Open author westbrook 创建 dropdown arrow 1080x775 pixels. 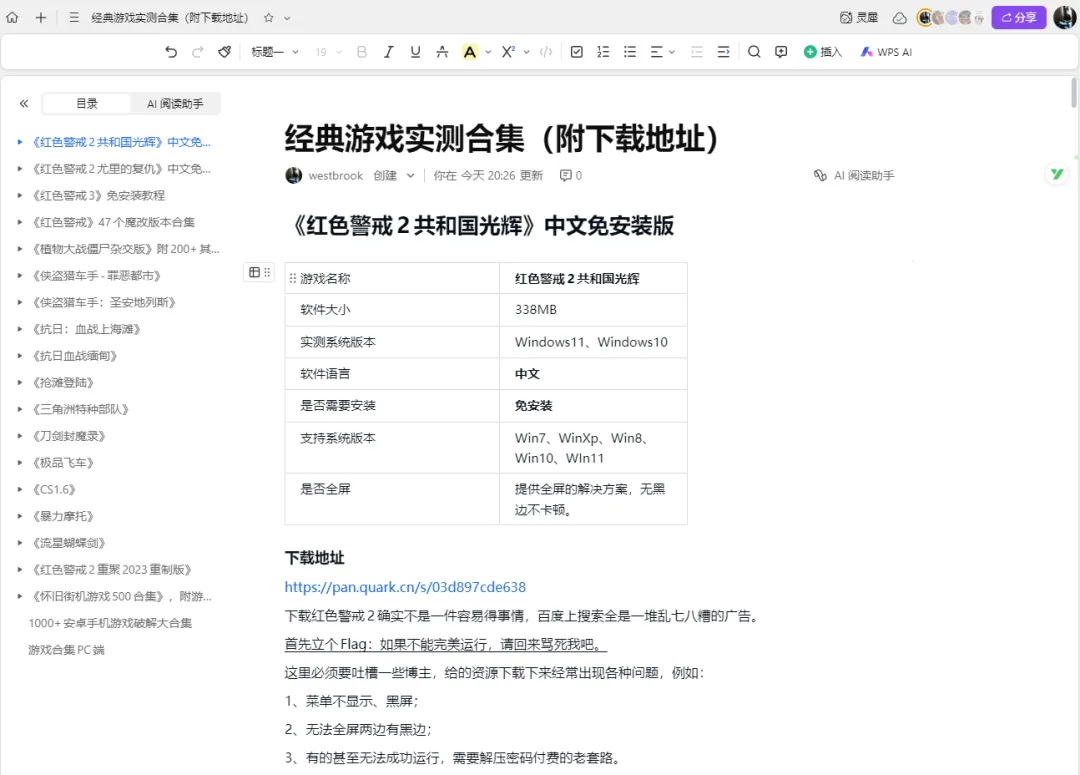click(411, 176)
